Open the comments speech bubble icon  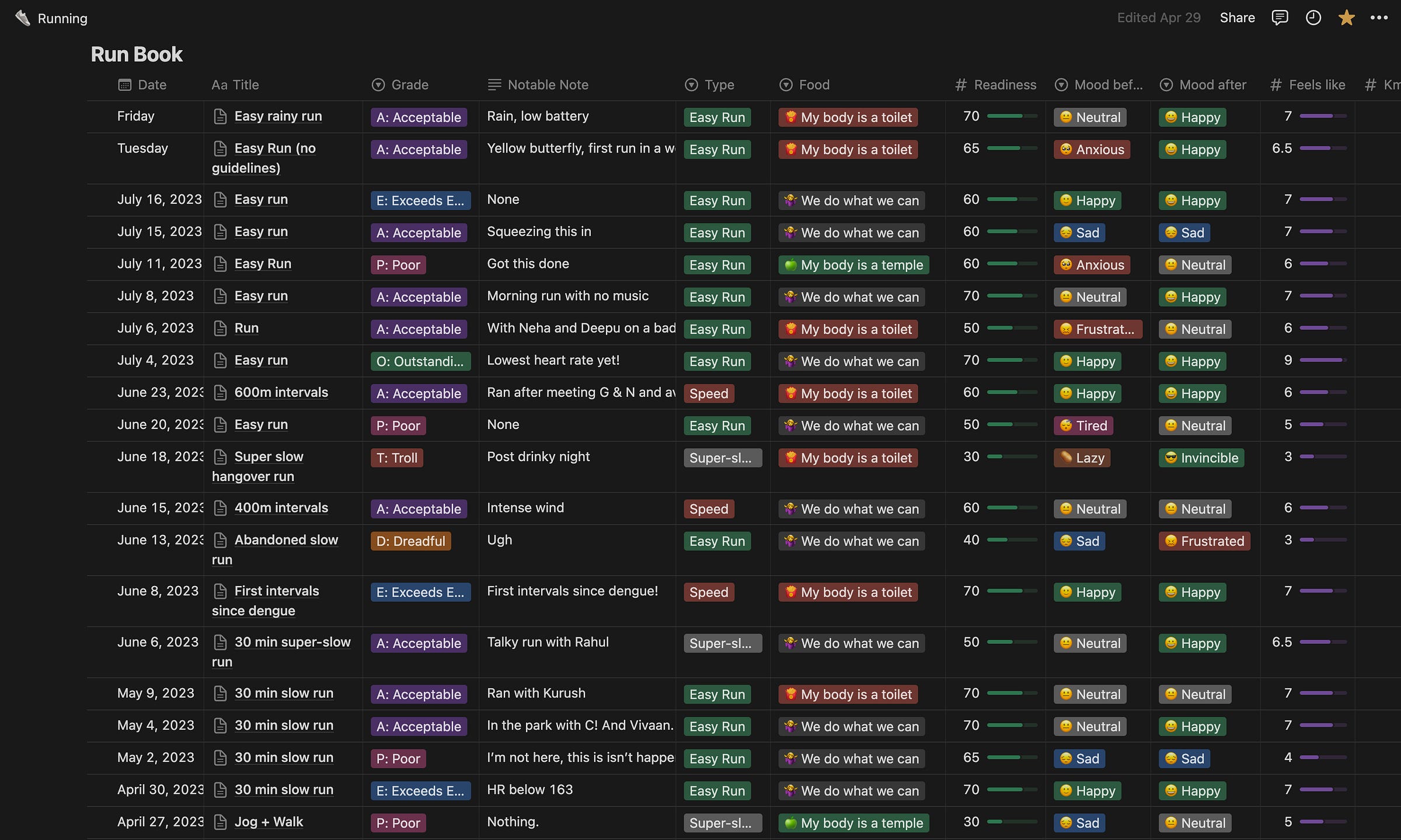1279,18
